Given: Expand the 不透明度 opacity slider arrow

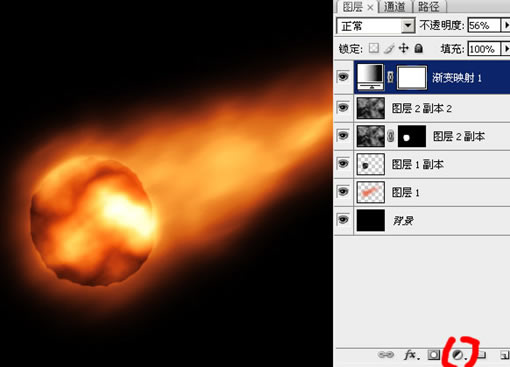Looking at the screenshot, I should pyautogui.click(x=506, y=25).
